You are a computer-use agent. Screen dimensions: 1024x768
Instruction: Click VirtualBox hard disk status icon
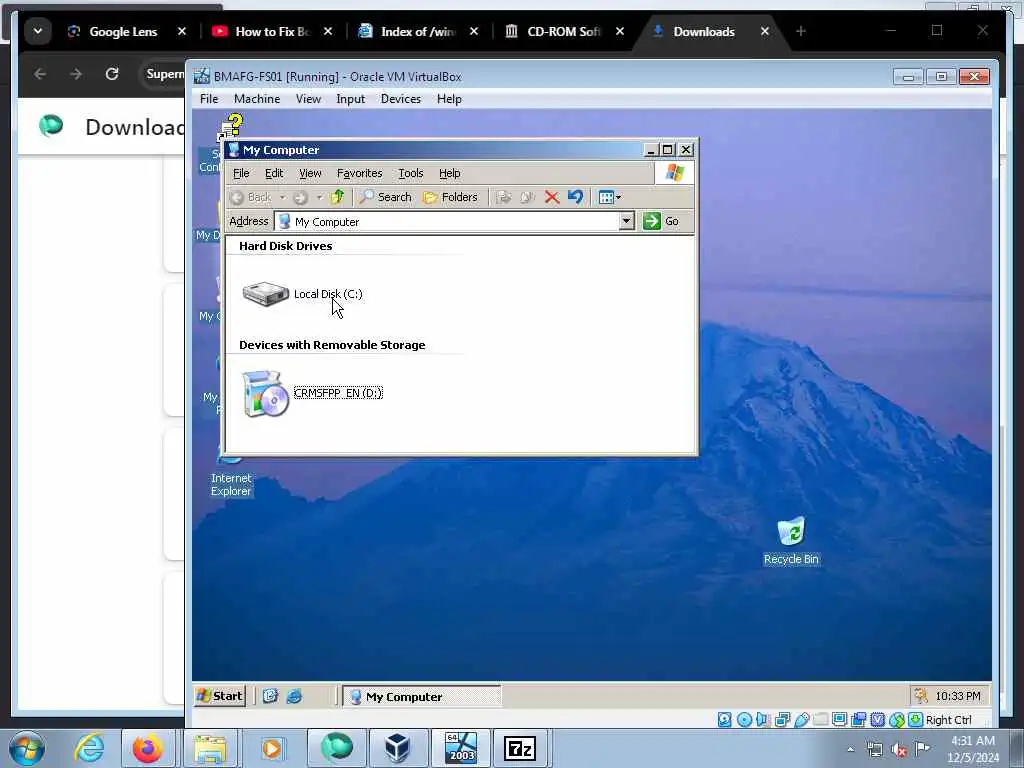point(725,720)
